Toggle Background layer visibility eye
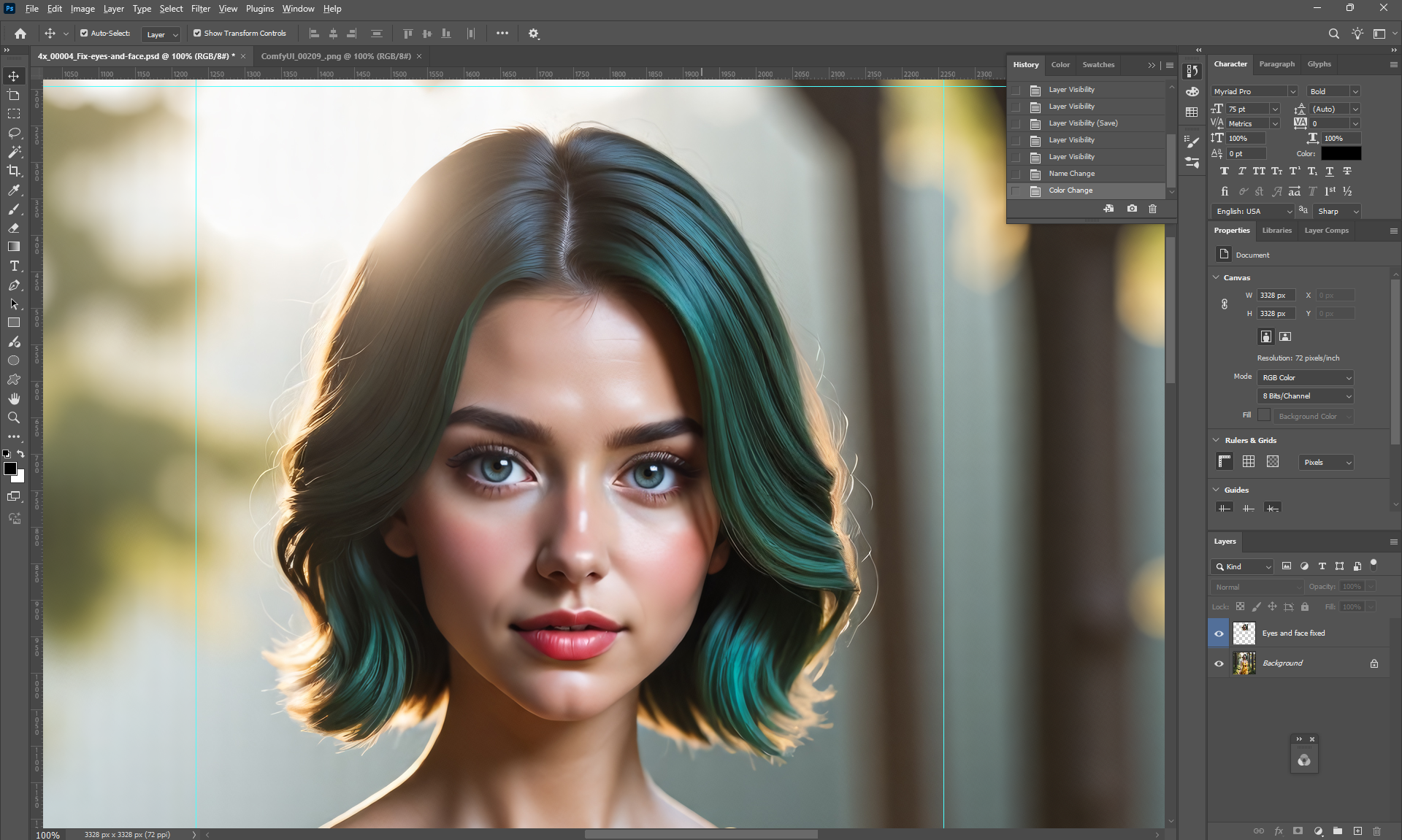Viewport: 1402px width, 840px height. pyautogui.click(x=1219, y=663)
